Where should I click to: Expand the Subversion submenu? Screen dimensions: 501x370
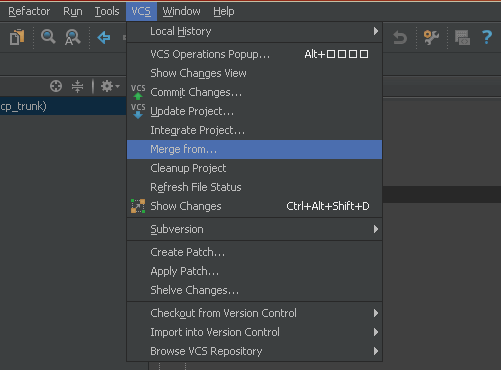254,229
